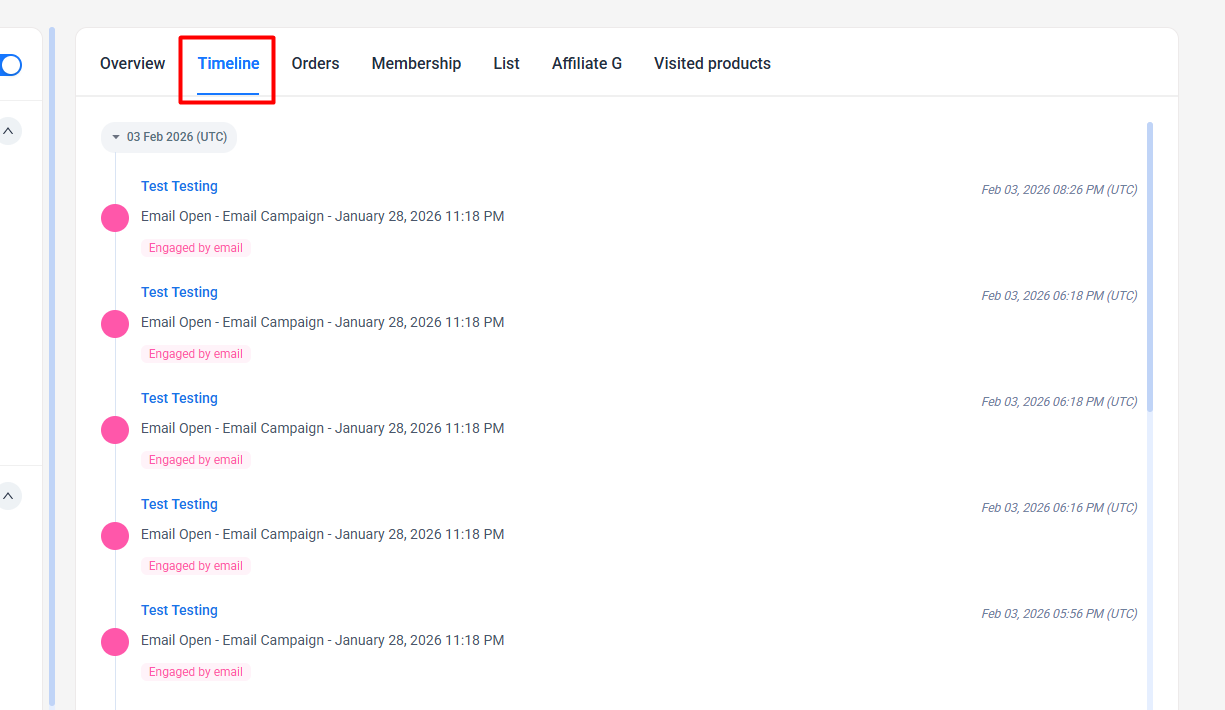Click Engaged by email tag on 08:26 PM event
Viewport: 1225px width, 710px height.
[196, 248]
